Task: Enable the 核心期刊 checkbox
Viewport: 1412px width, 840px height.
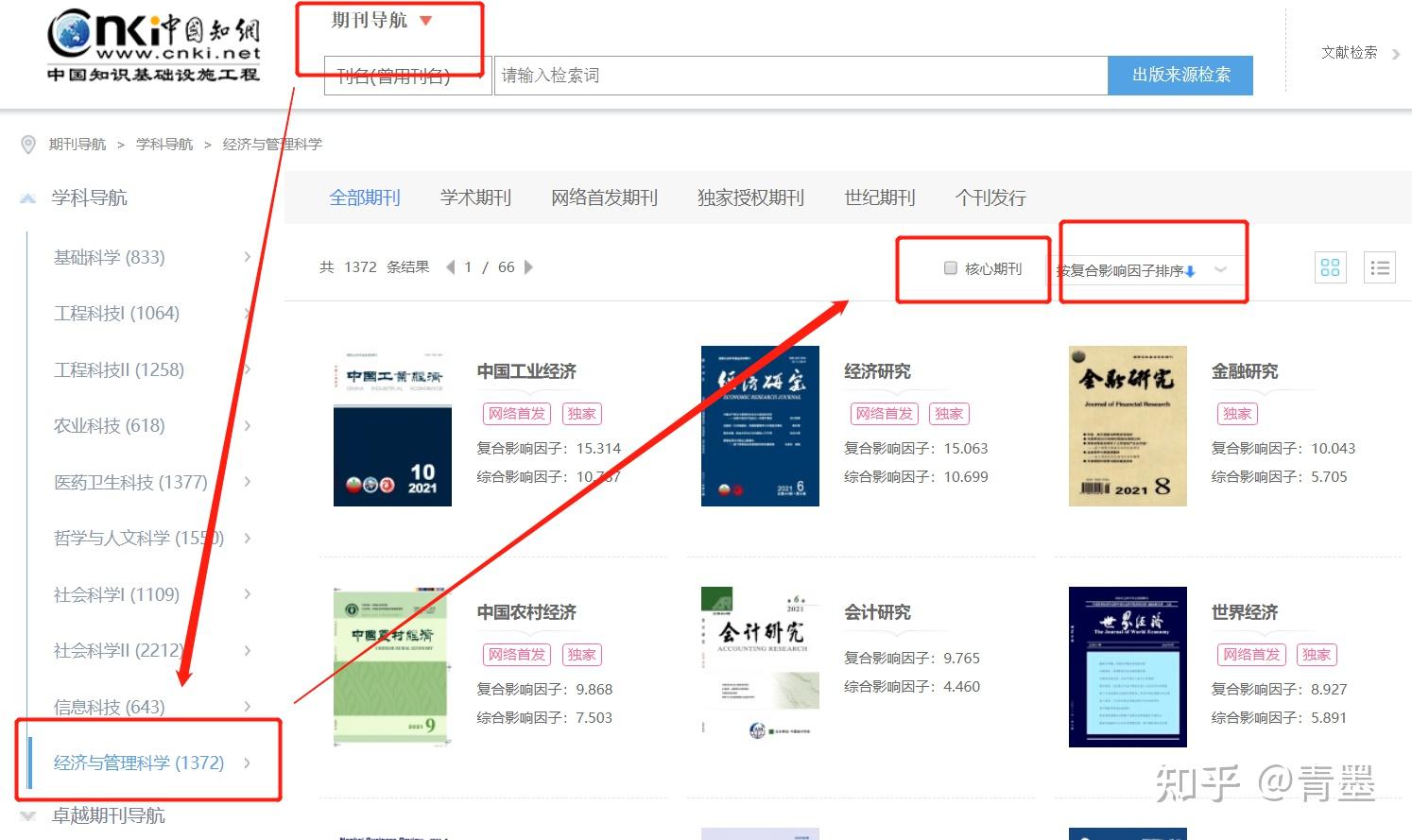Action: point(951,268)
